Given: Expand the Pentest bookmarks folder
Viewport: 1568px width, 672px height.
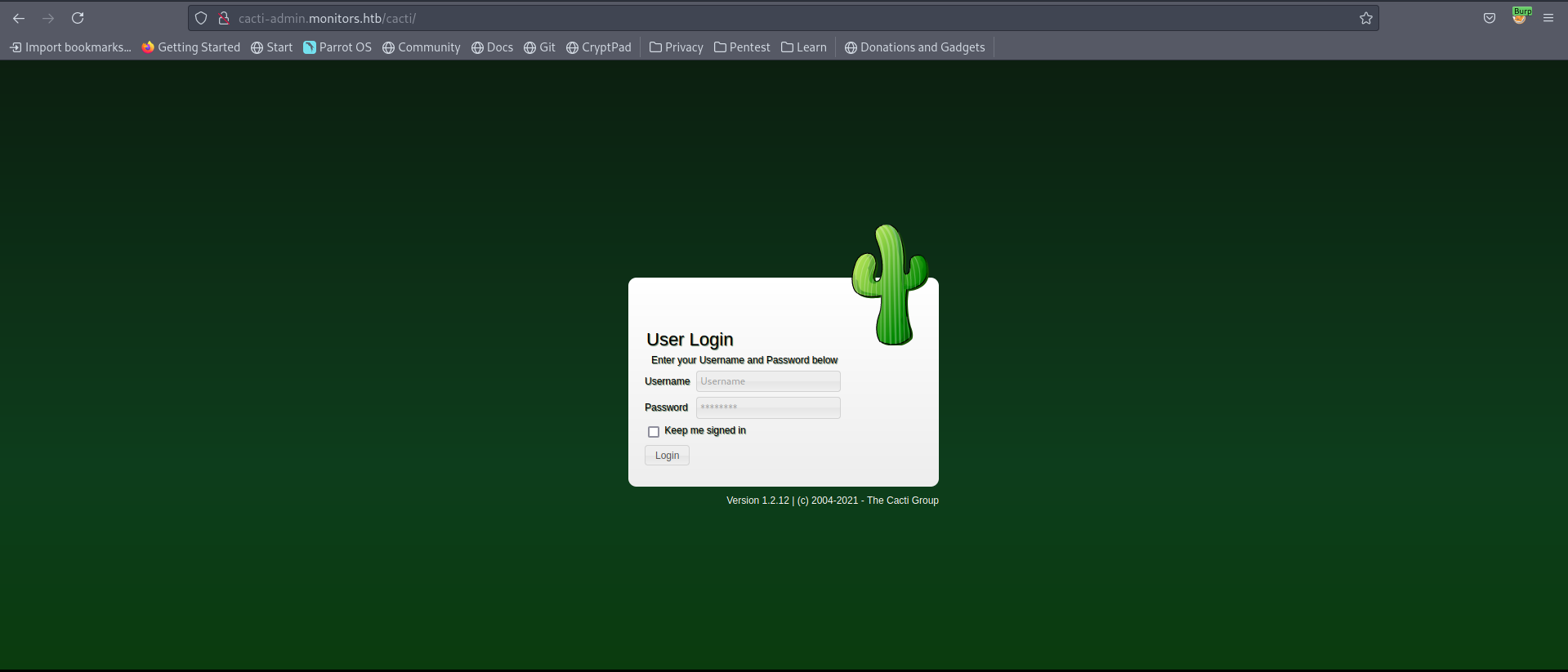Looking at the screenshot, I should pos(742,47).
